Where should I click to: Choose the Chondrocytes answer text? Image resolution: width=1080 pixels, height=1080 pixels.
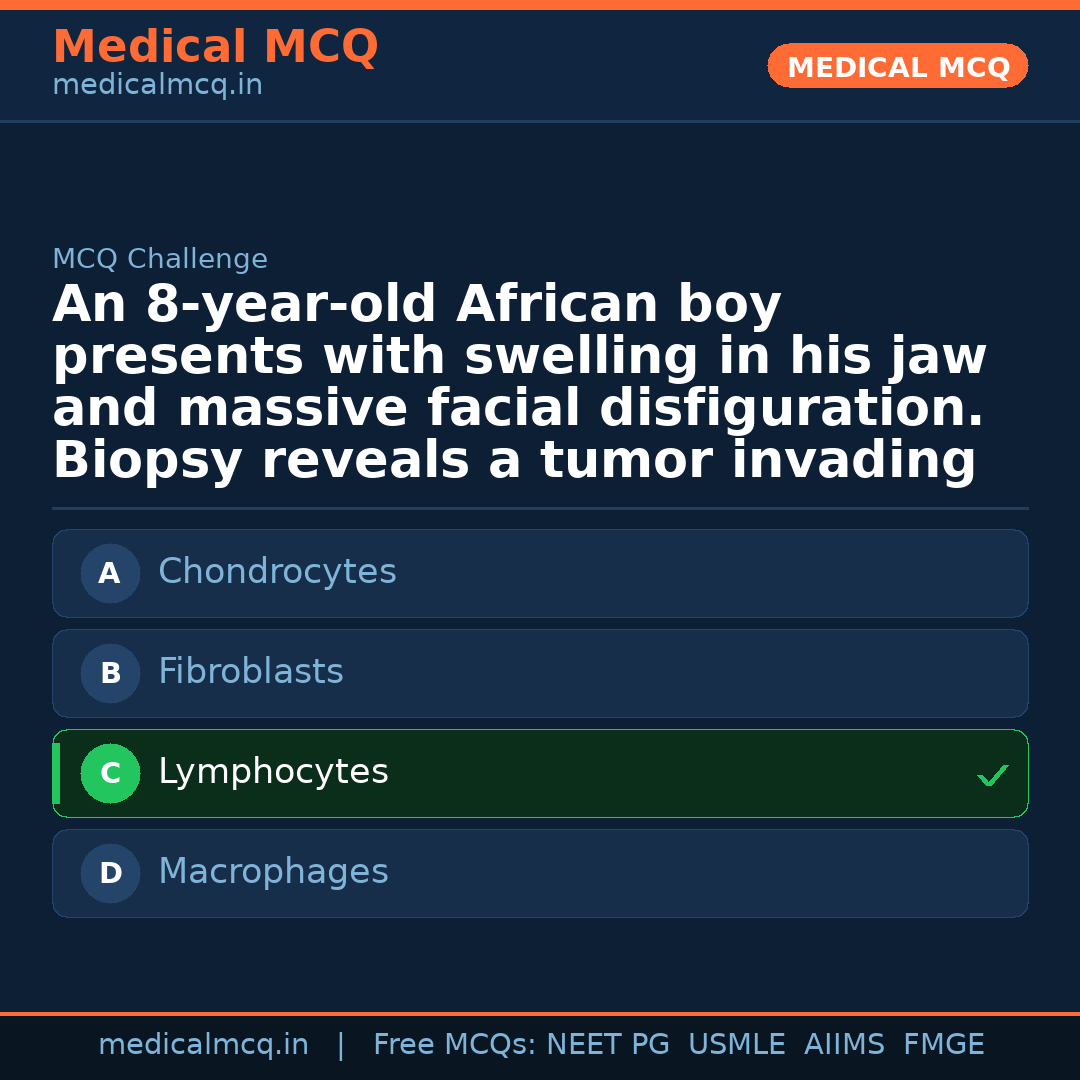point(277,572)
